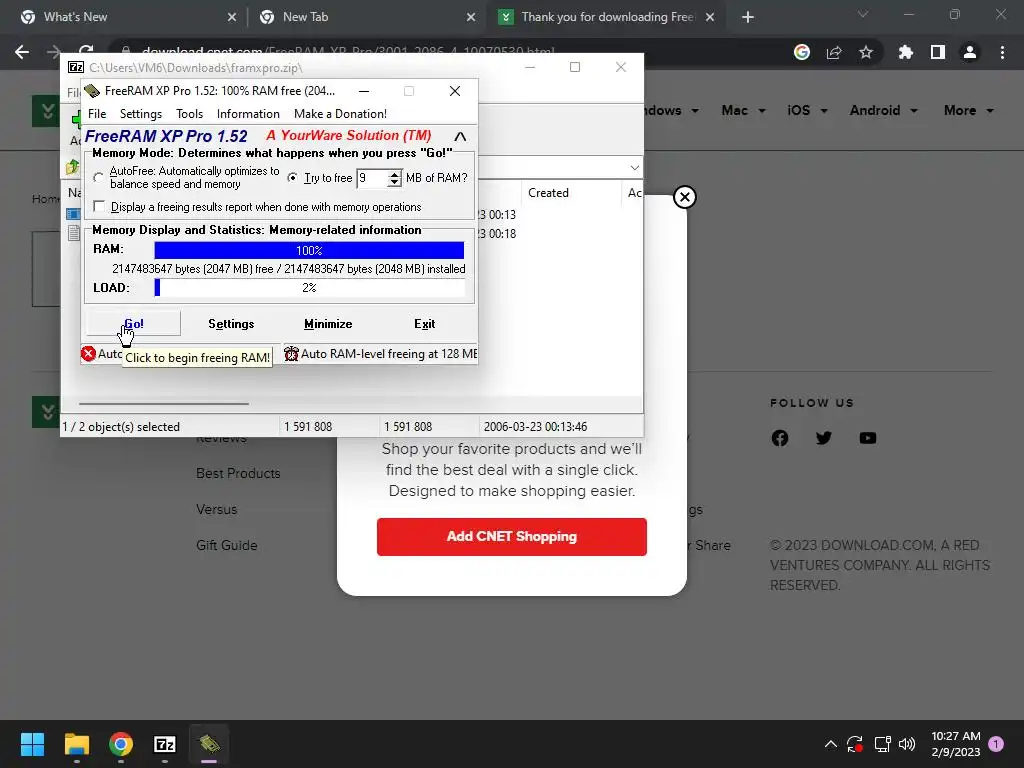Show hidden system tray icons

830,744
